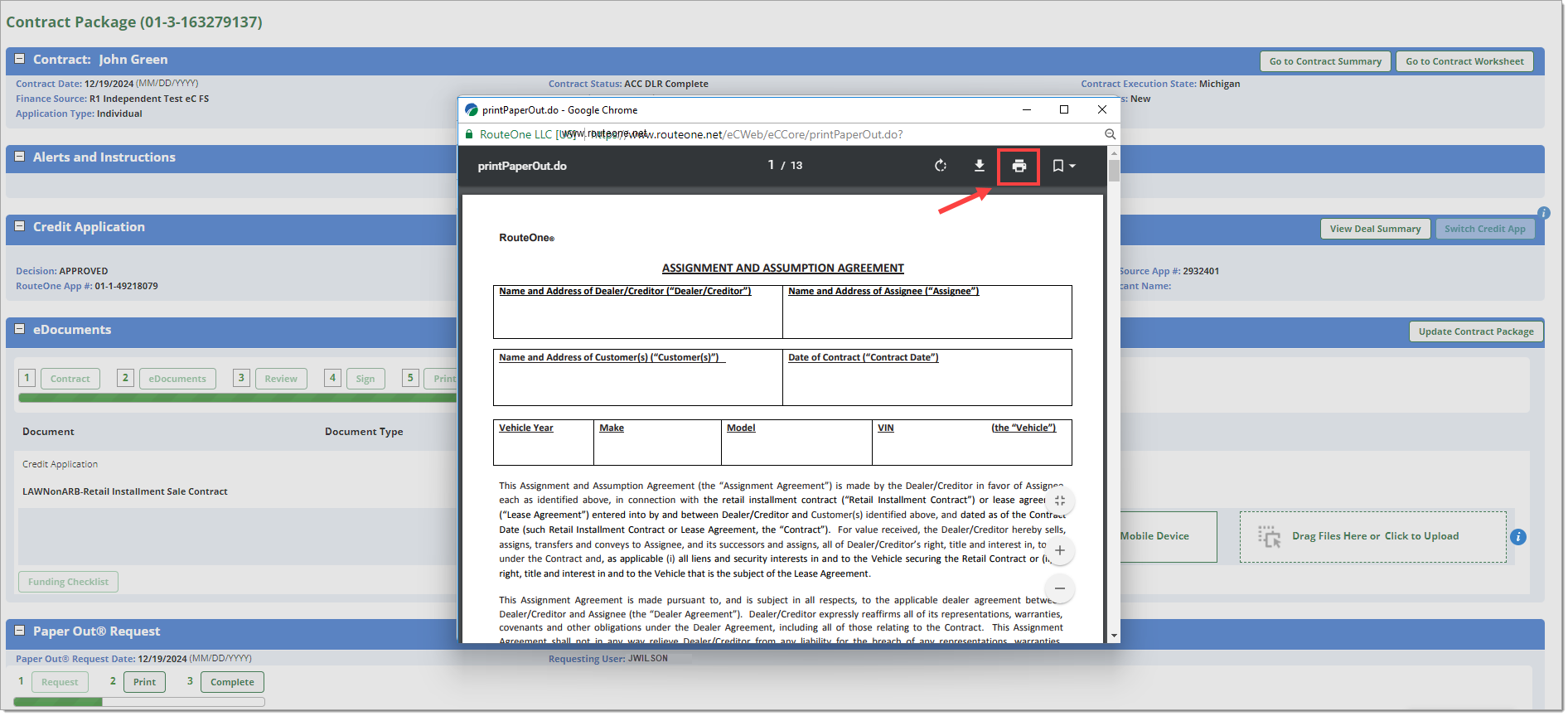1568x716 pixels.
Task: Open Drag Files Here or Click to Upload
Action: click(x=1372, y=537)
